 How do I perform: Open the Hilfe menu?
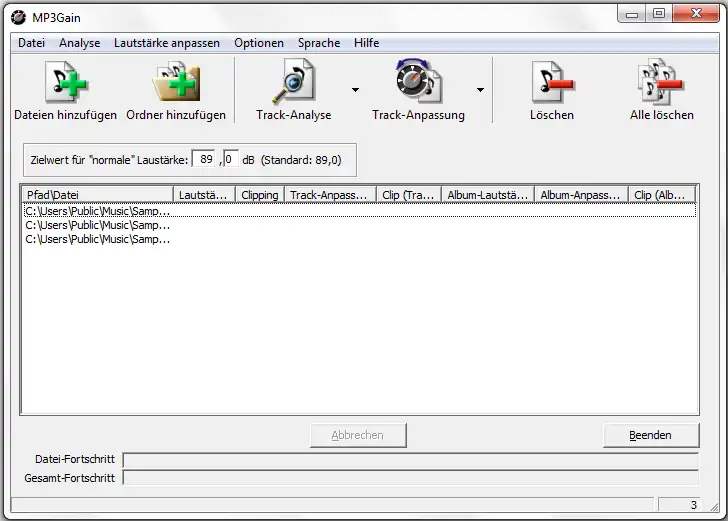coord(366,43)
